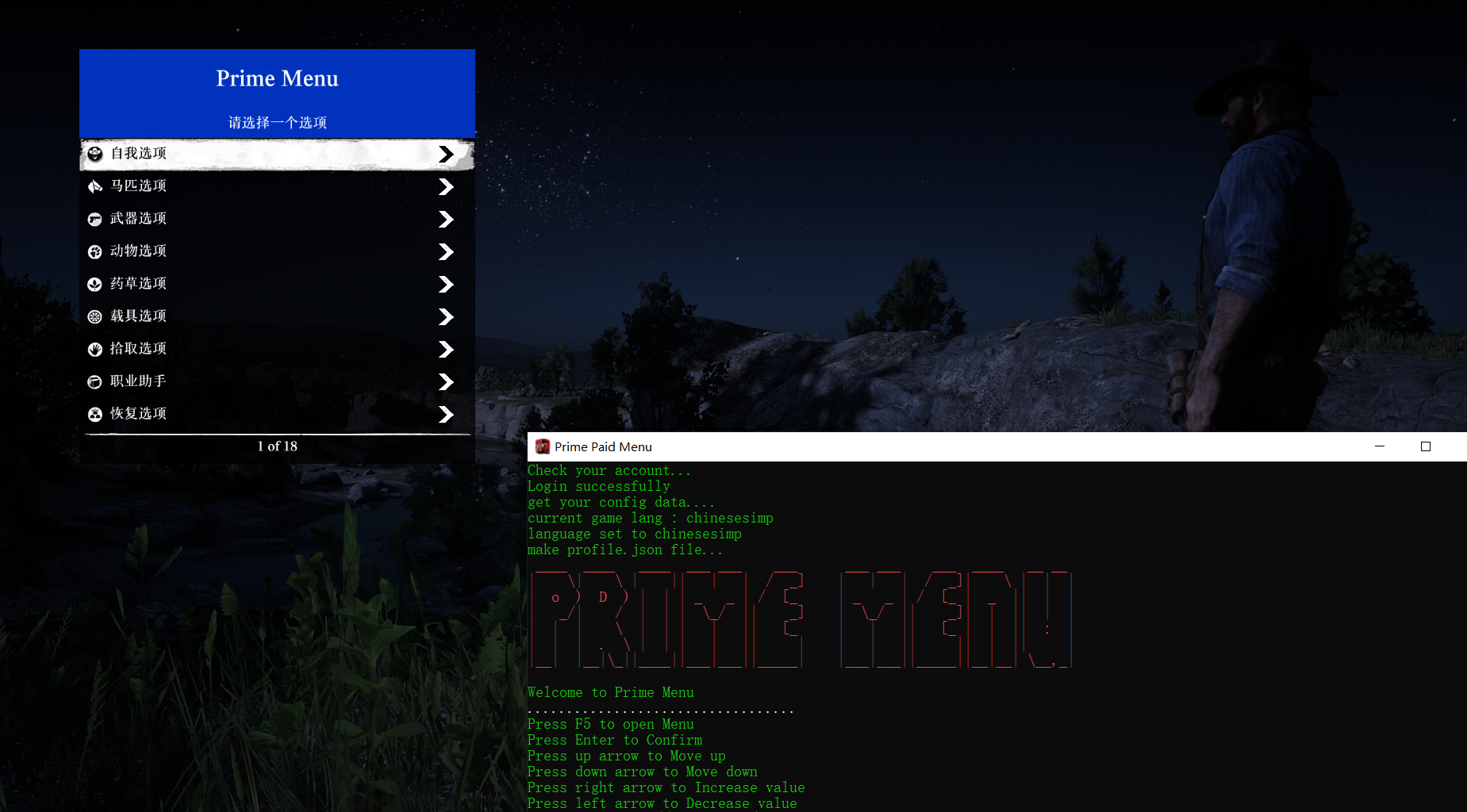
Task: Maximize the Prime Paid Menu window
Action: (x=1425, y=446)
